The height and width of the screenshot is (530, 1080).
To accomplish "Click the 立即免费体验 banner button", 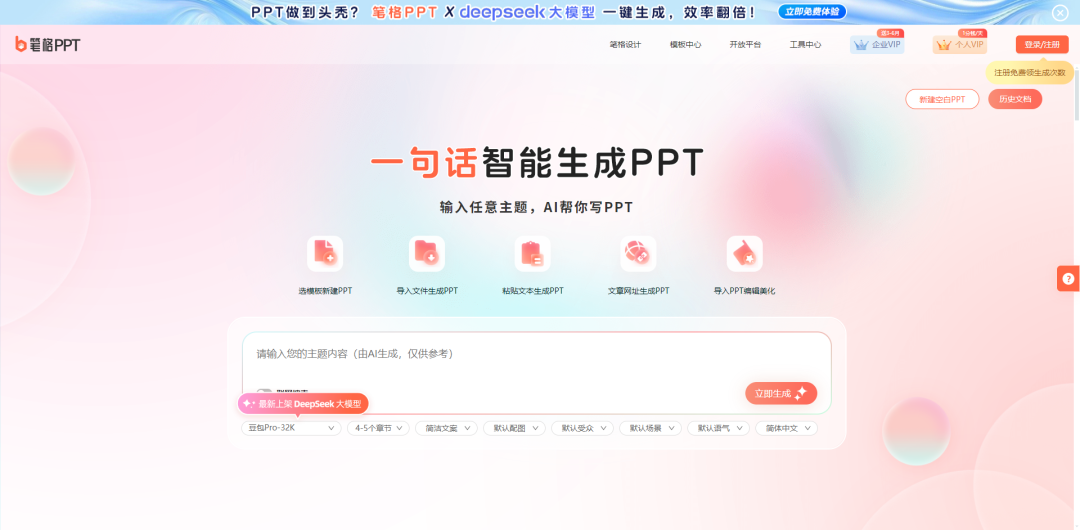I will pyautogui.click(x=812, y=12).
